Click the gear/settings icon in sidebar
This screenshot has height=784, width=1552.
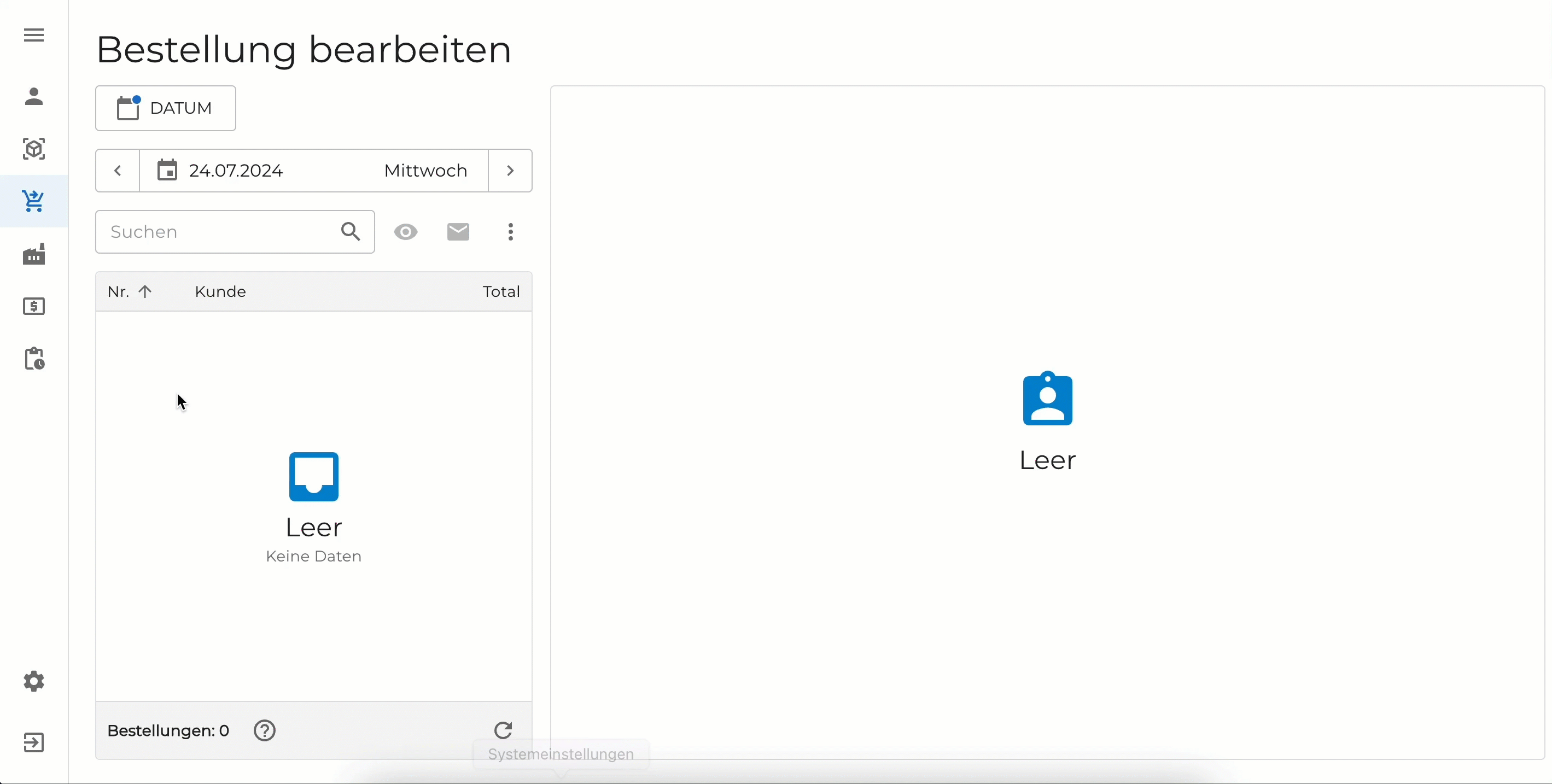pyautogui.click(x=33, y=681)
